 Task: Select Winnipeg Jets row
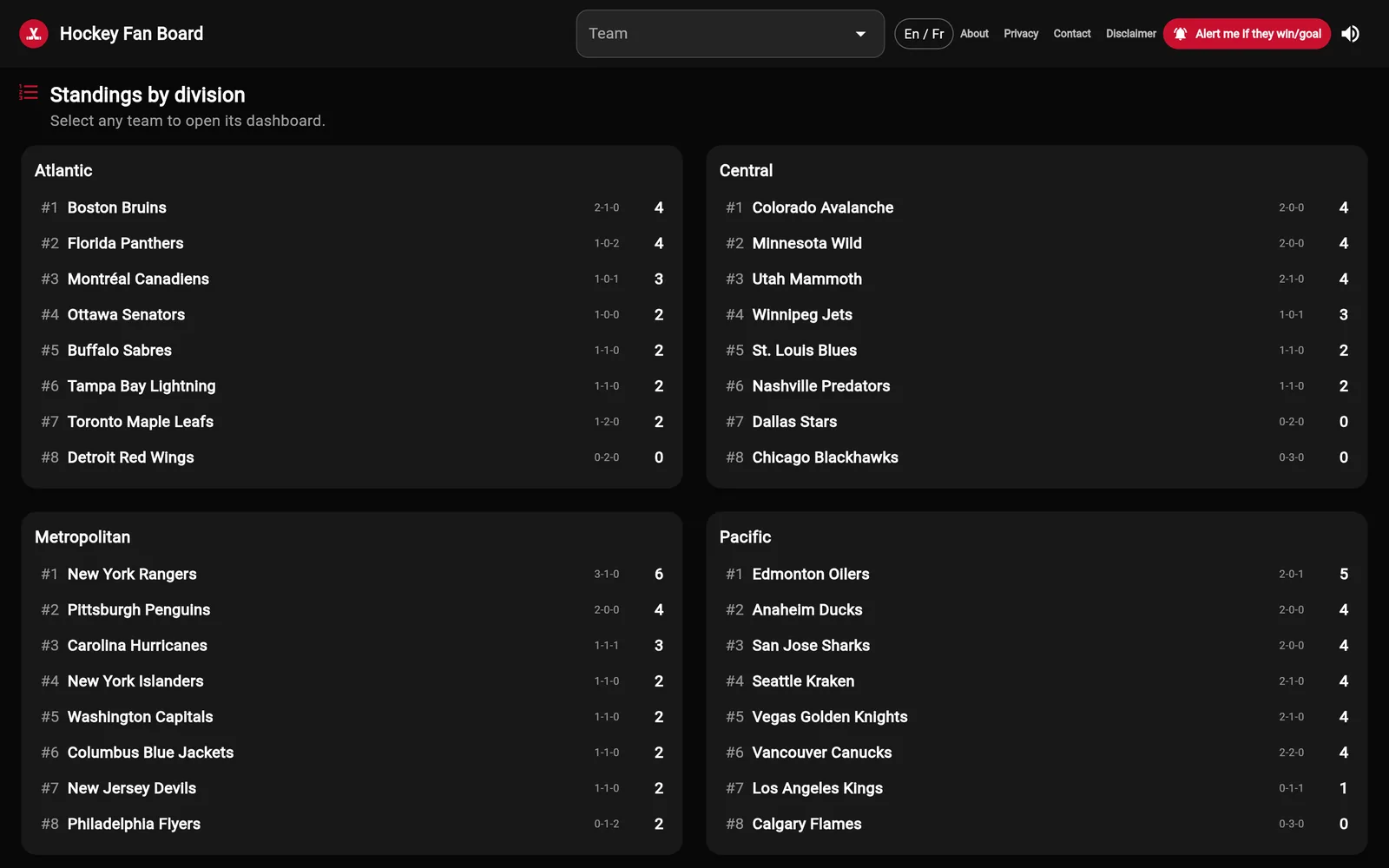[x=1037, y=314]
